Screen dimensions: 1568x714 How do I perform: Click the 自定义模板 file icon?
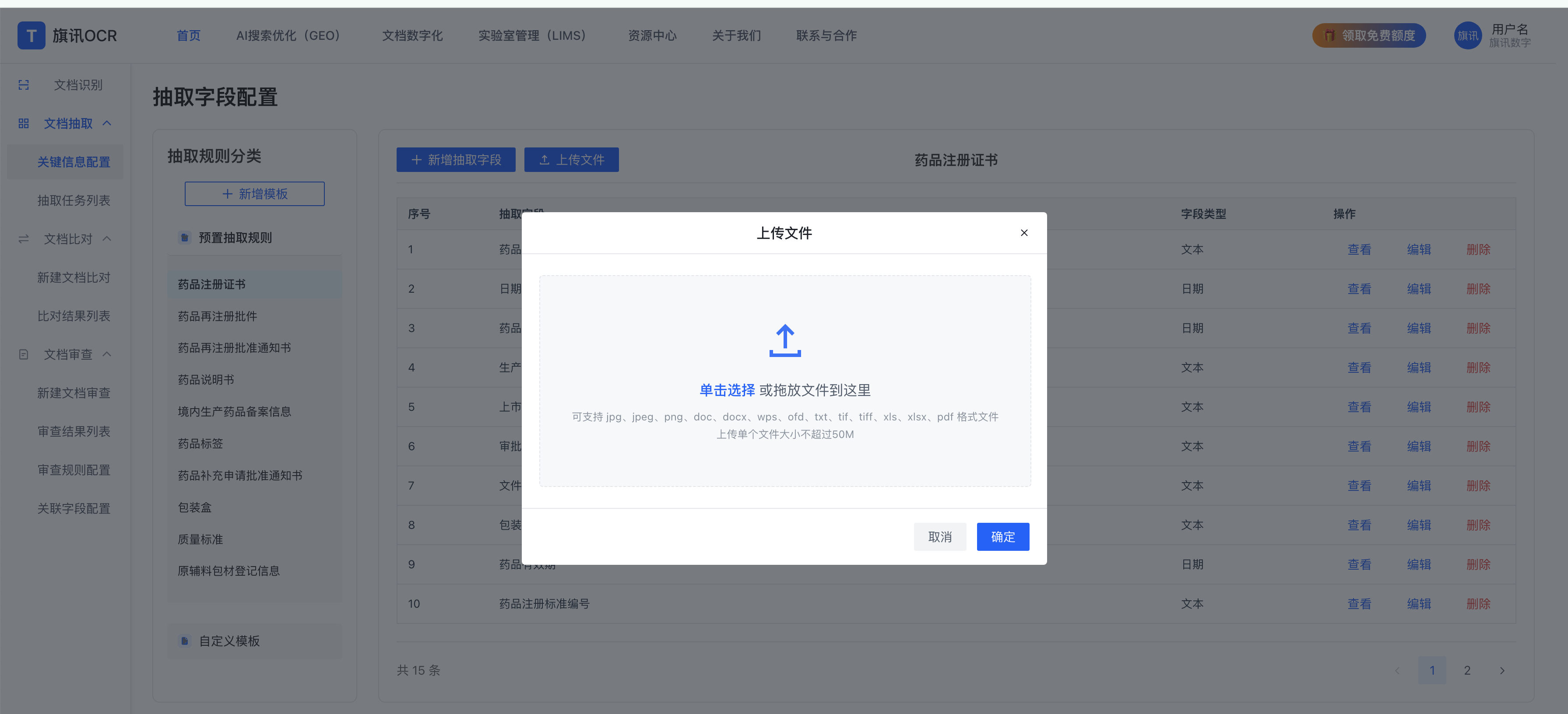pyautogui.click(x=184, y=641)
